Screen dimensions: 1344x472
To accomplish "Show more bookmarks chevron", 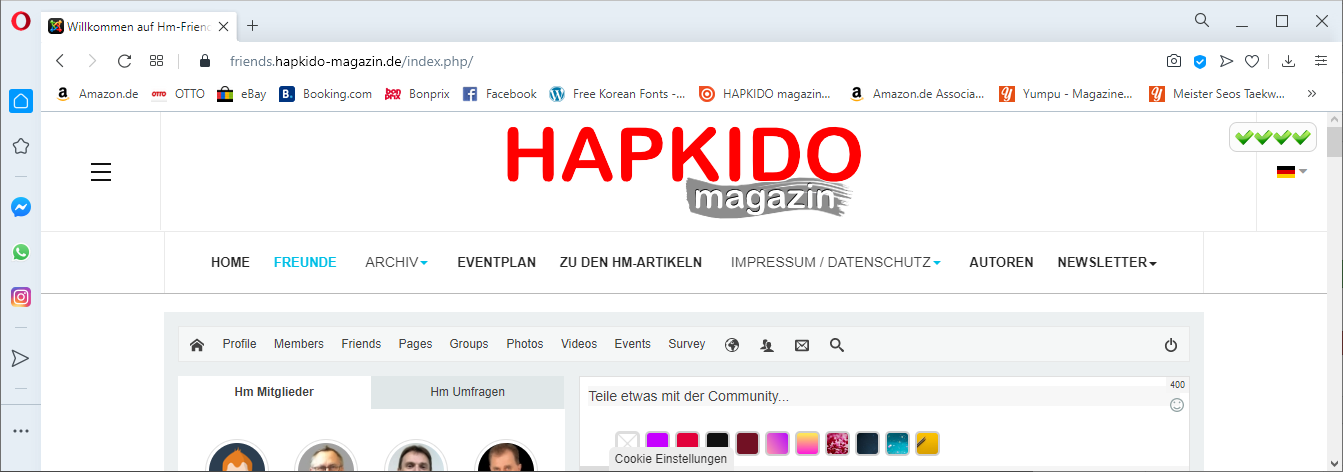I will point(1311,94).
